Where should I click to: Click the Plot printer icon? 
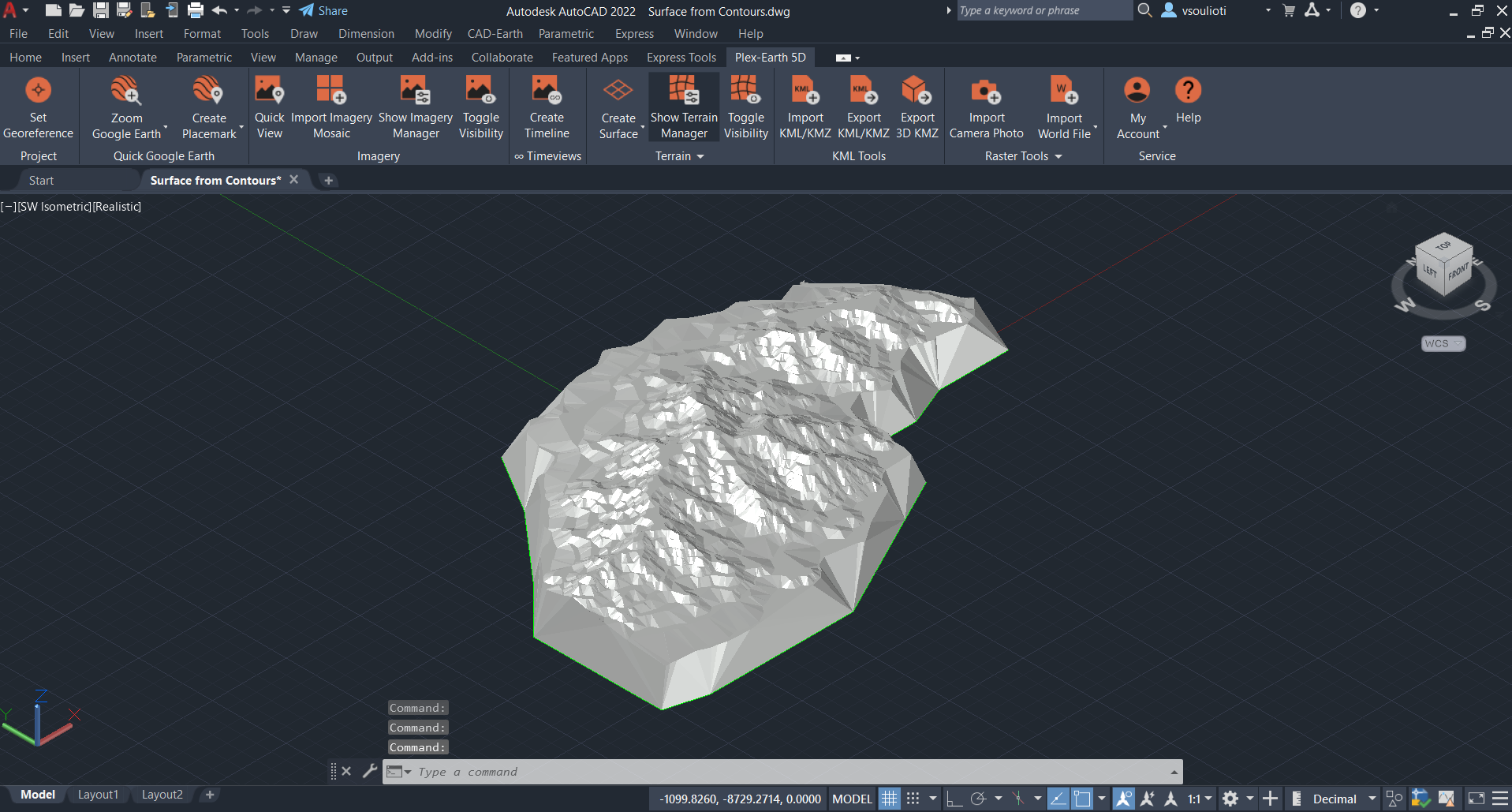click(196, 10)
